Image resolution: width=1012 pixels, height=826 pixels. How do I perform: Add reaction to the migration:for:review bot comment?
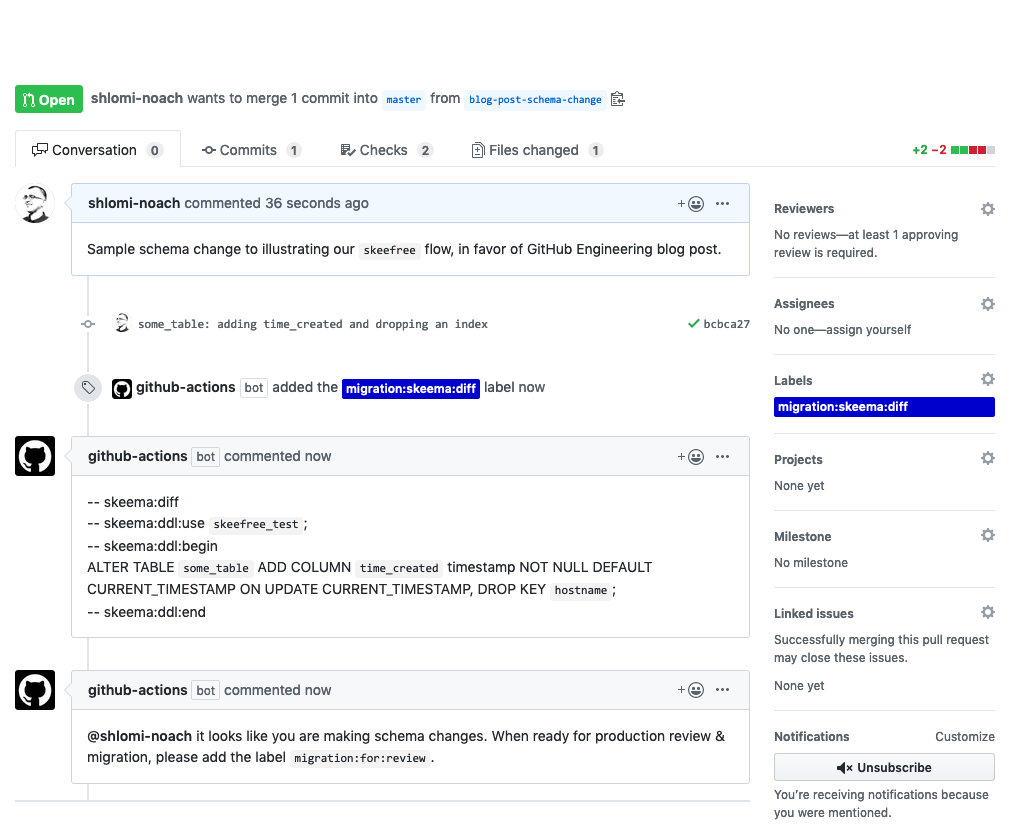coord(691,690)
